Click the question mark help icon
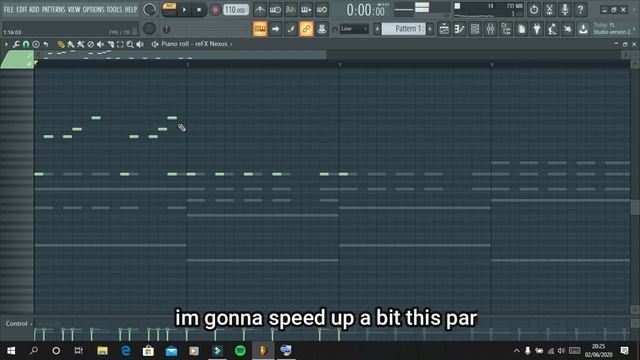This screenshot has width=640, height=360. coord(580,10)
